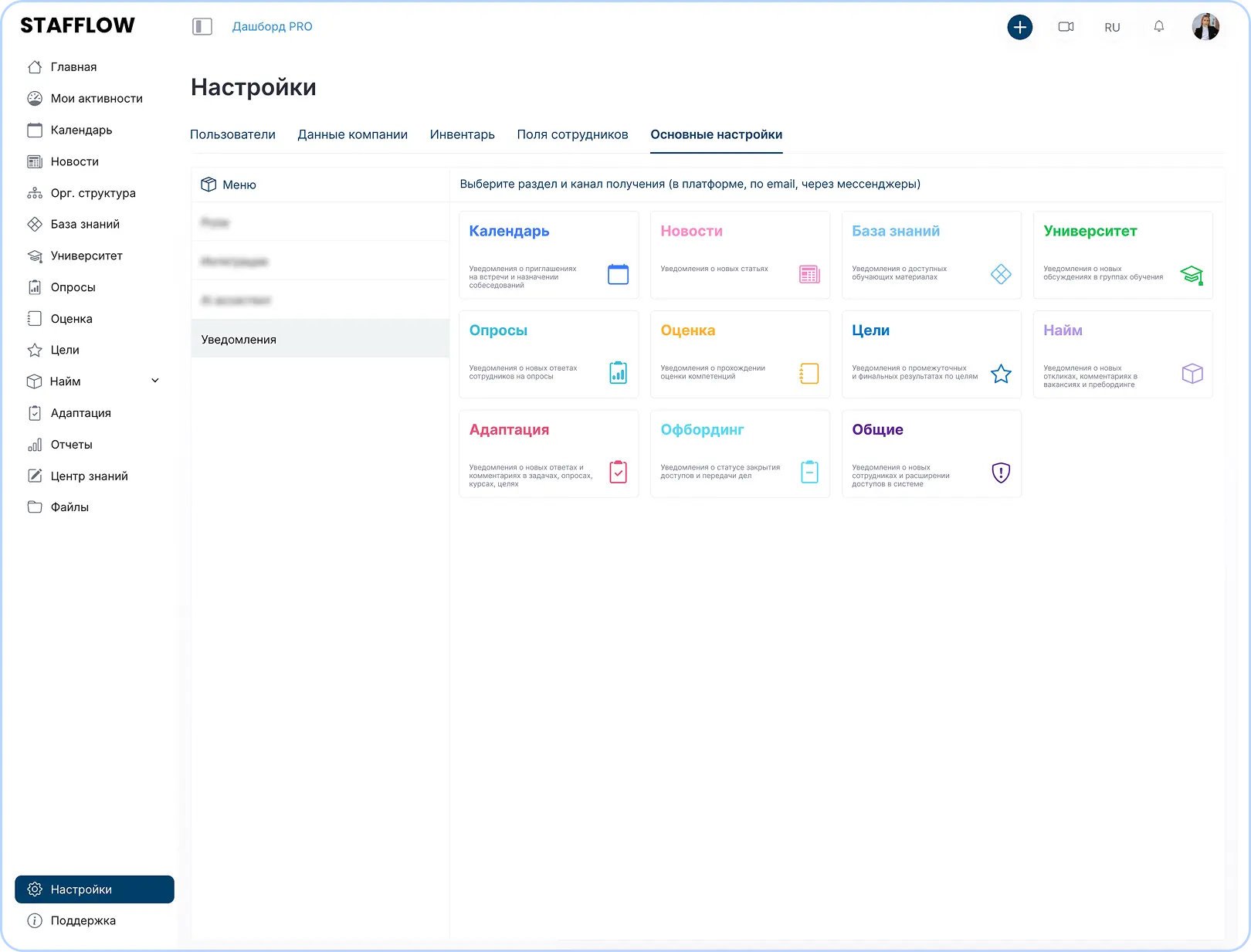Open user profile avatar menu
The width and height of the screenshot is (1251, 952).
1205,27
